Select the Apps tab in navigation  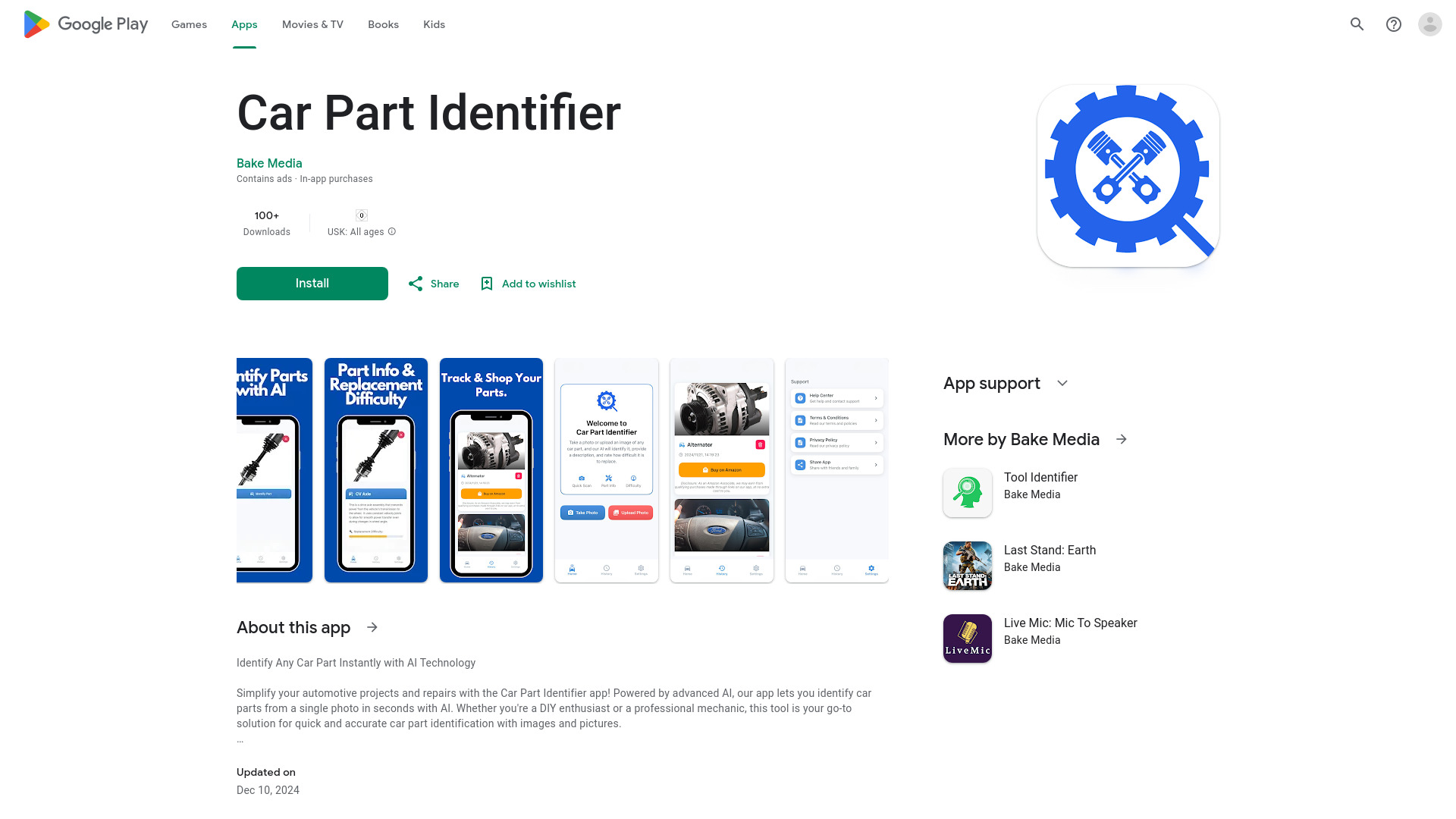[244, 24]
